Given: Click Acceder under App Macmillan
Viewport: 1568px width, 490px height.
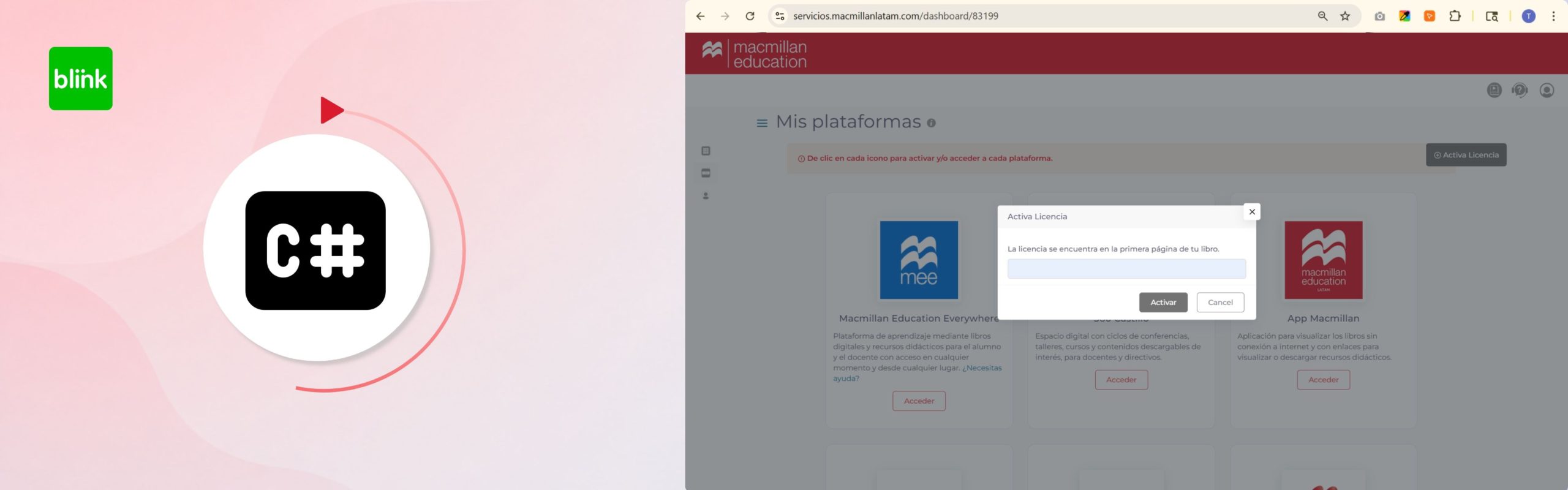Looking at the screenshot, I should coord(1323,380).
